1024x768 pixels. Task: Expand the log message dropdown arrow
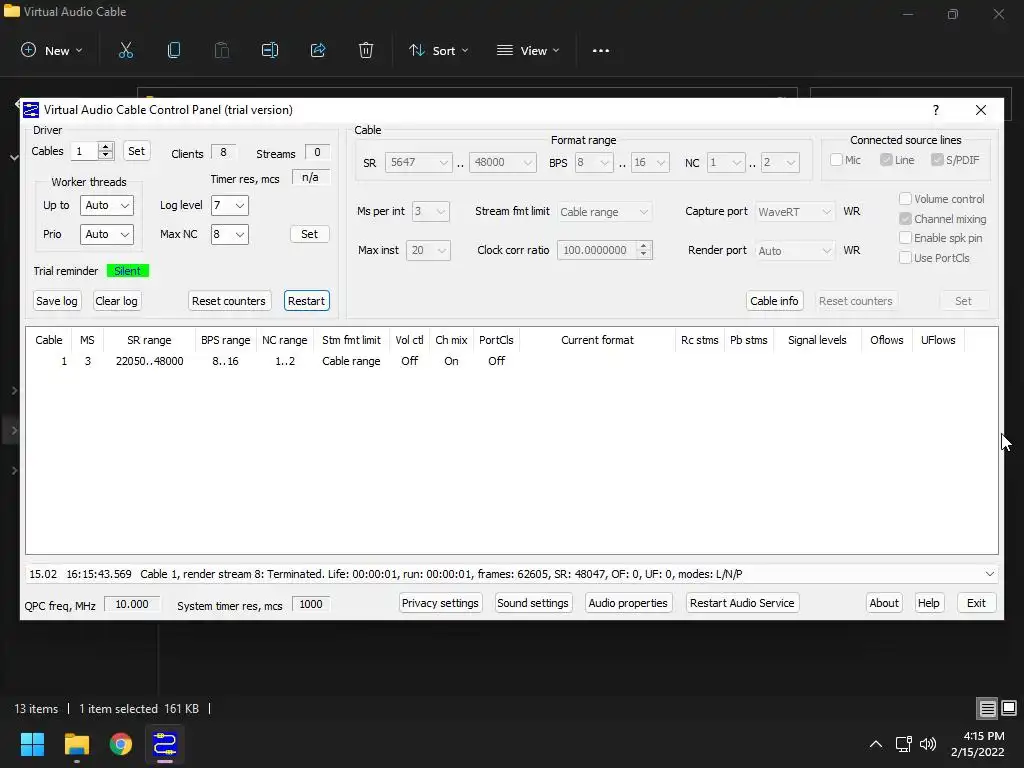click(989, 574)
